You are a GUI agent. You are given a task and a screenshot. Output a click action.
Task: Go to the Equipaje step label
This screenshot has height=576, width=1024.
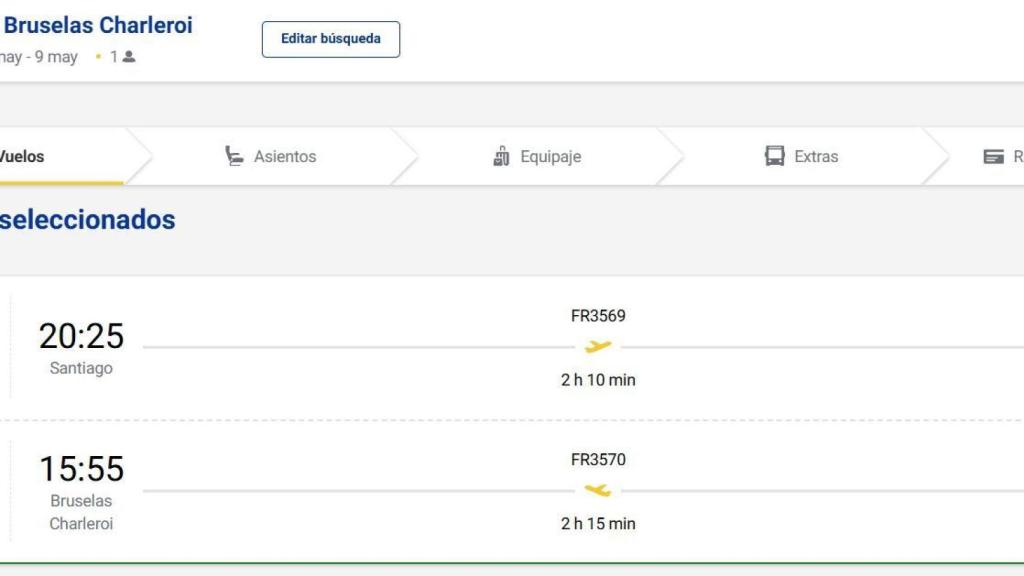point(550,157)
